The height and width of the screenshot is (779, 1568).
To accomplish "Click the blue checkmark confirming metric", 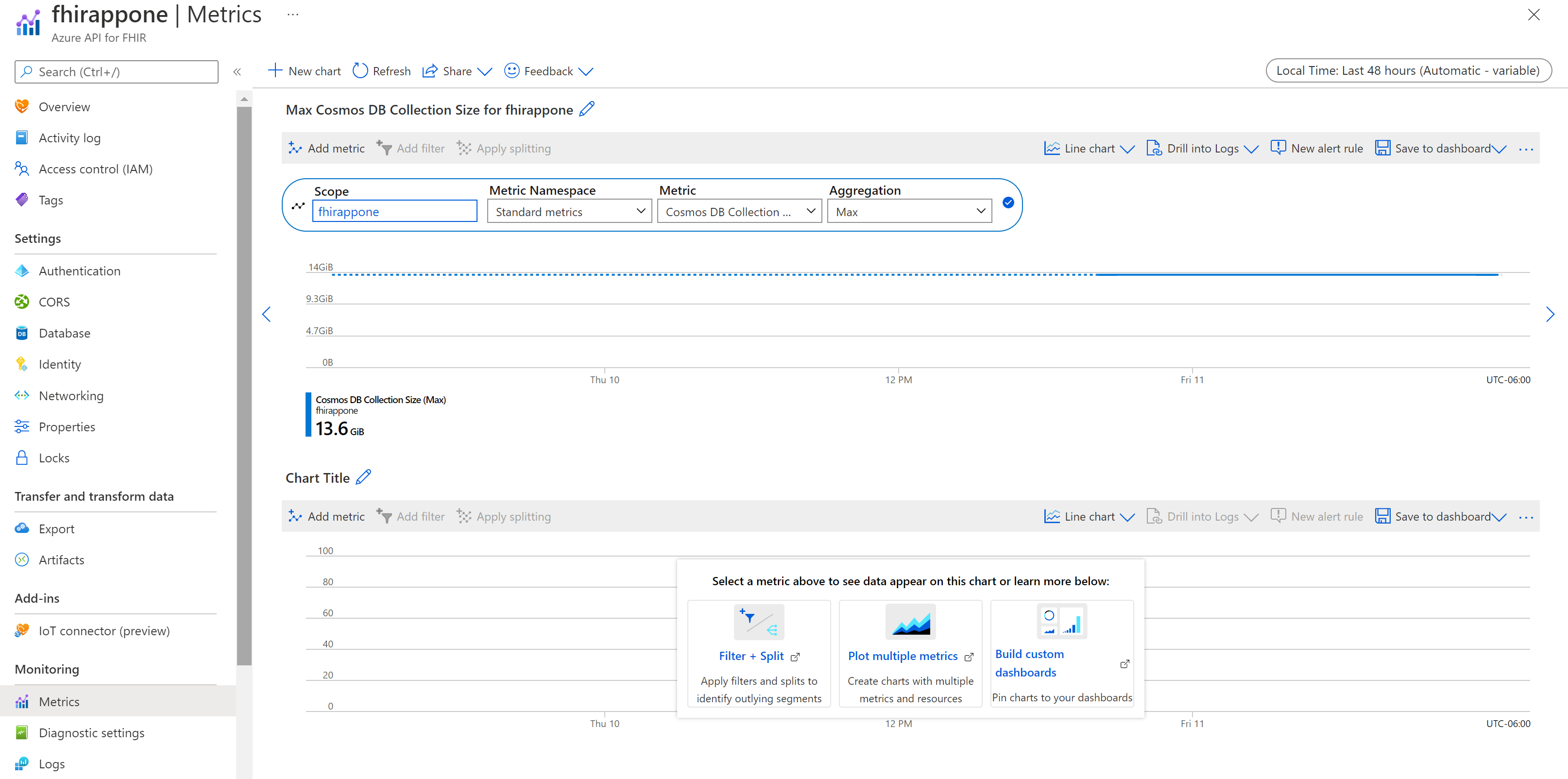I will point(1008,203).
